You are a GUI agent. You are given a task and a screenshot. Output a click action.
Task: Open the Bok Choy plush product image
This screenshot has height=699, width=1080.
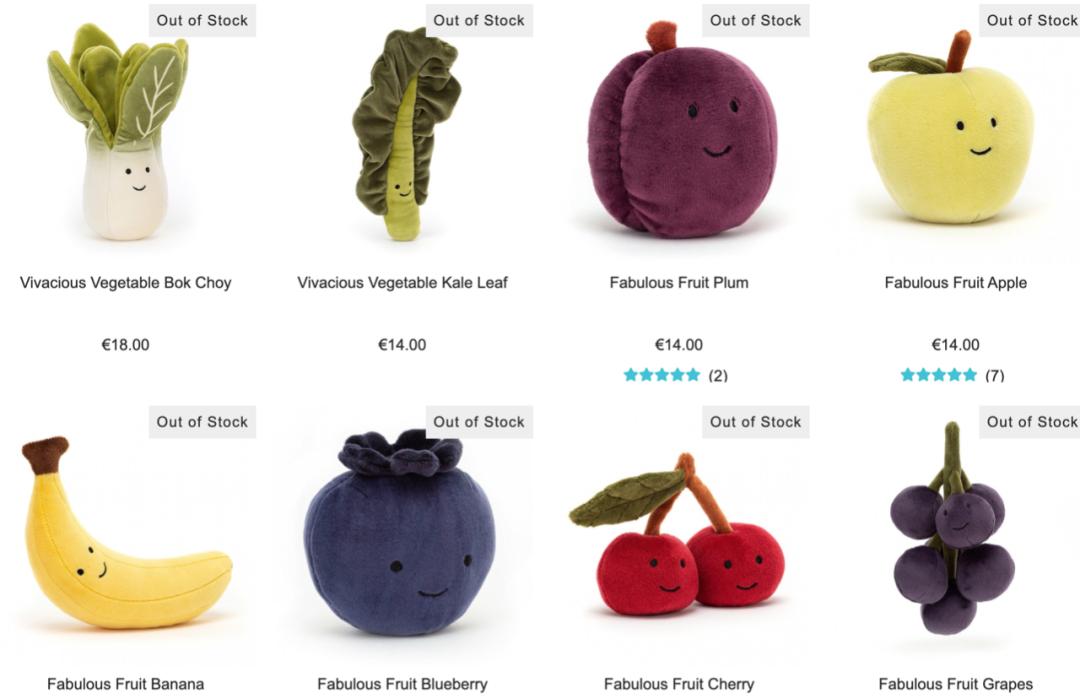click(x=118, y=132)
